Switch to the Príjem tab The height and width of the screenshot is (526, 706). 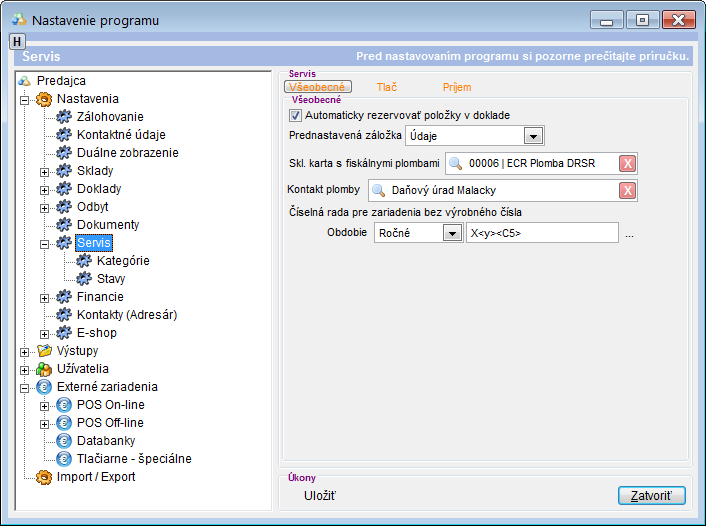tap(456, 88)
